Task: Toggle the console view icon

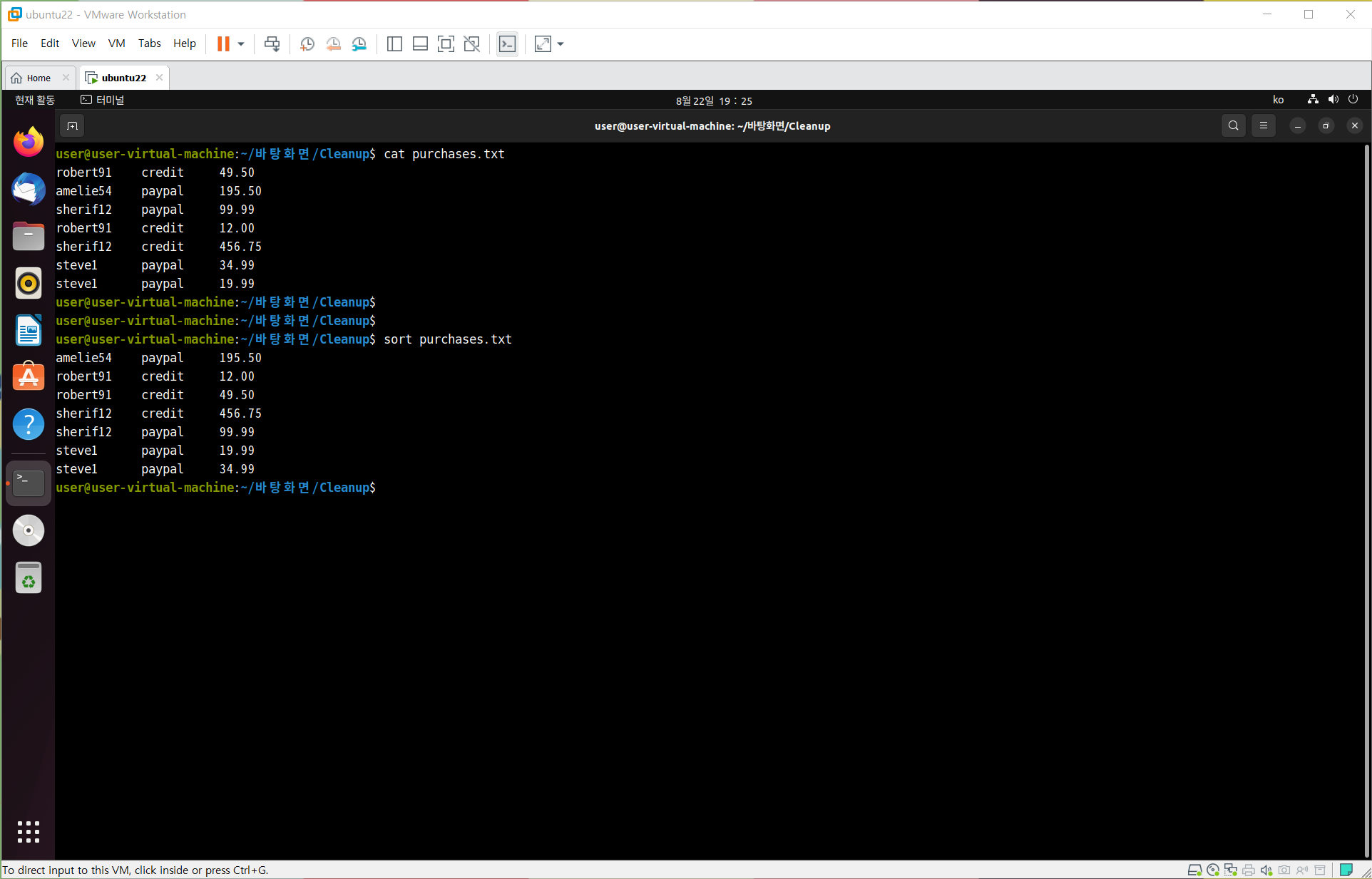Action: point(507,44)
